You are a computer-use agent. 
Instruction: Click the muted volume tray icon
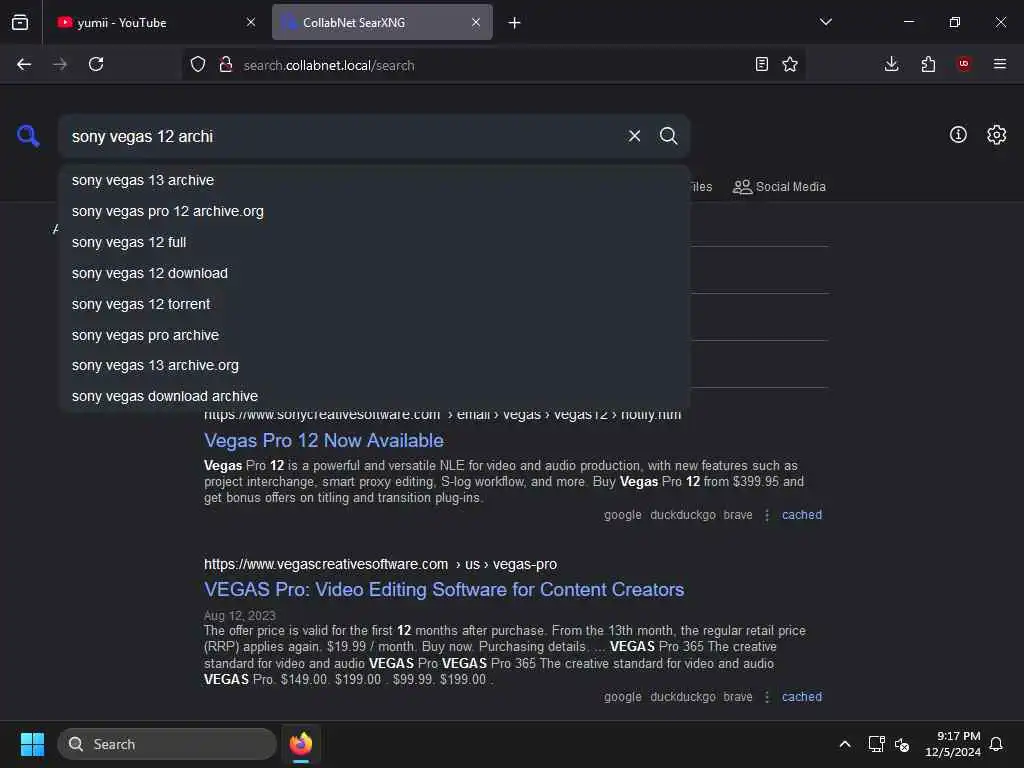point(902,744)
